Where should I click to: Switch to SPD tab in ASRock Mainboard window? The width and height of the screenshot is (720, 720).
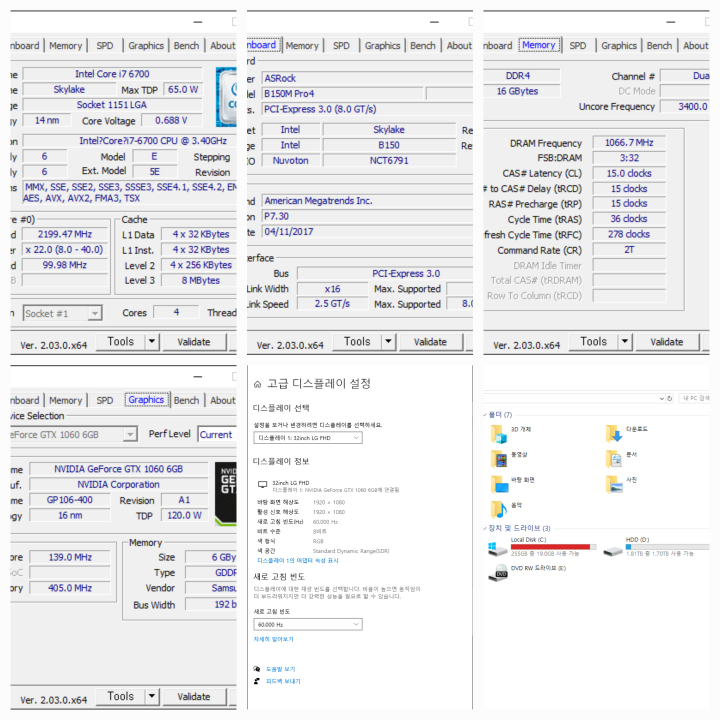(341, 45)
